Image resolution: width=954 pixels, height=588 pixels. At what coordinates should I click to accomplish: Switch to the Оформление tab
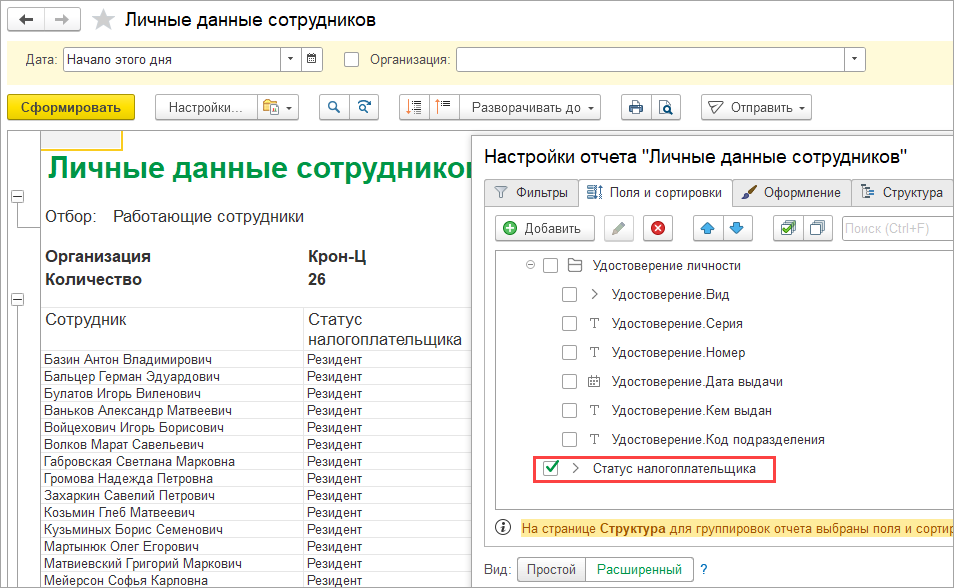(792, 192)
